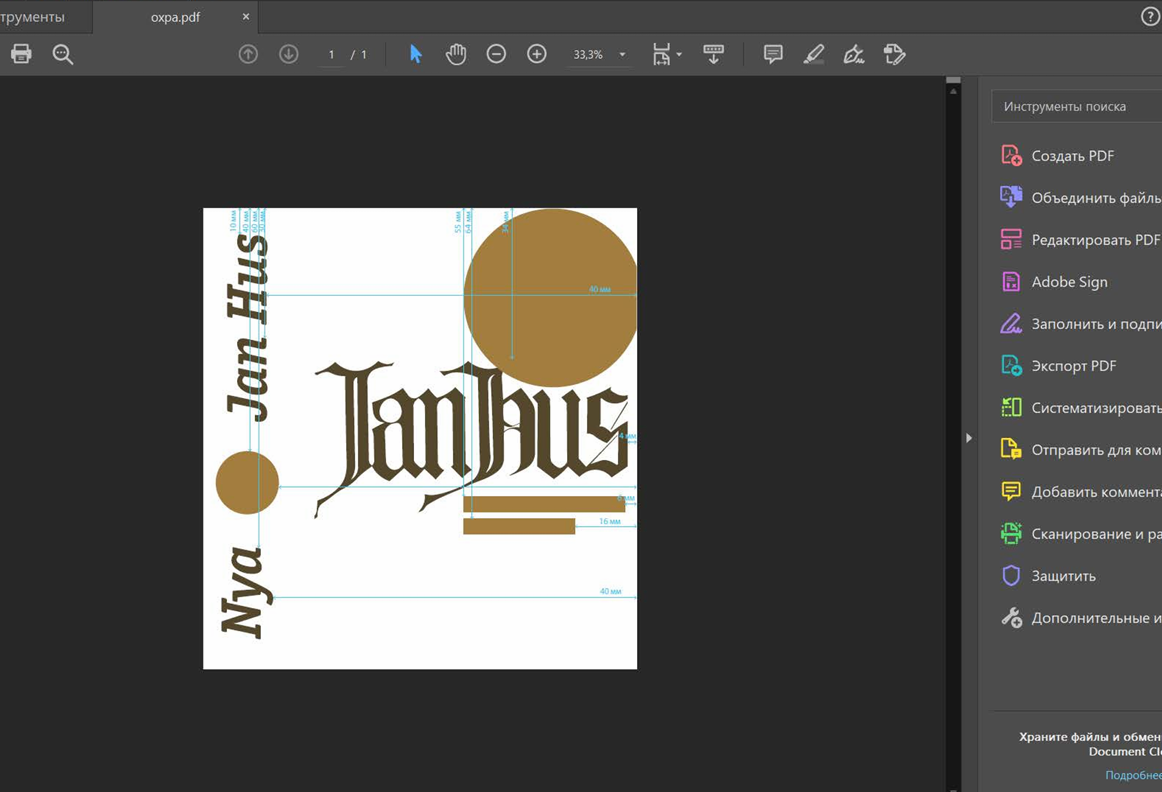Click the Защитить shield icon

[1012, 576]
